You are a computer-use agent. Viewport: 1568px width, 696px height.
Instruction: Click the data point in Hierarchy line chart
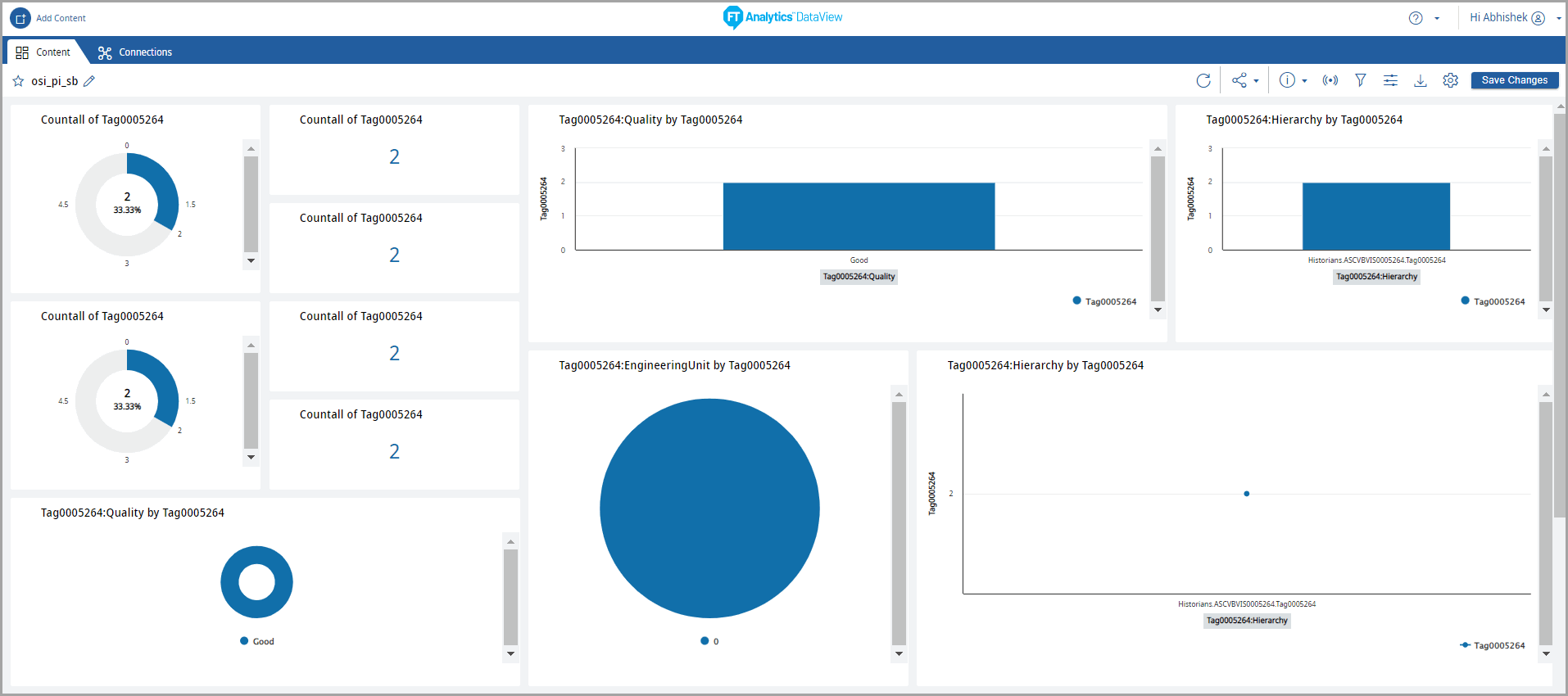[x=1246, y=494]
